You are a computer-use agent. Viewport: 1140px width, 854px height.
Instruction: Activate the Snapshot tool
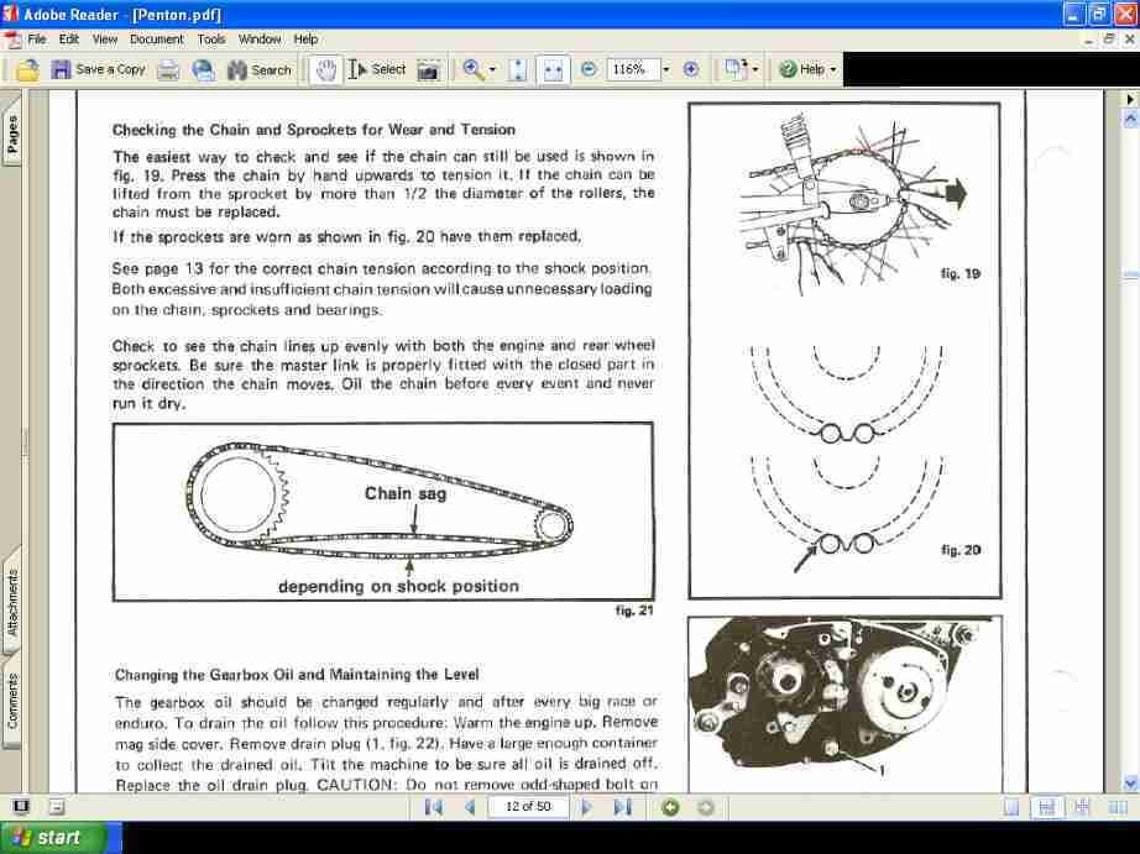(429, 69)
